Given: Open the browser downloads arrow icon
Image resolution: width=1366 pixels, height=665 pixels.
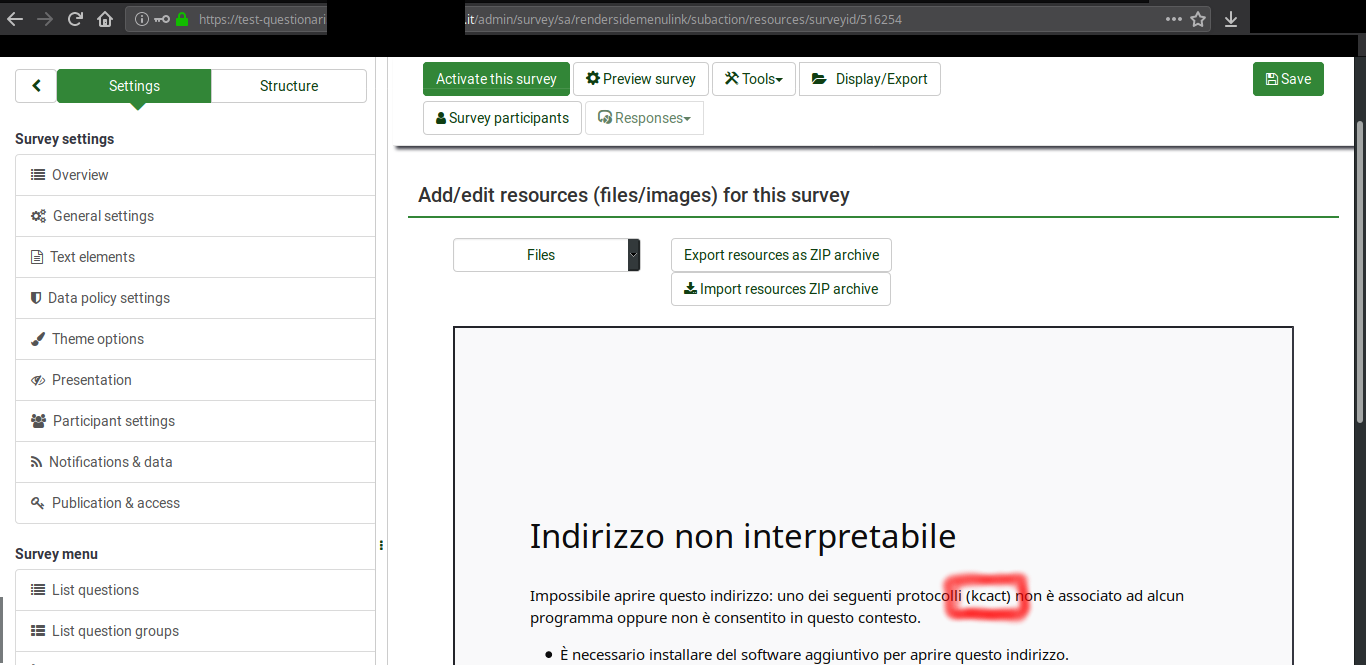Looking at the screenshot, I should 1231,19.
